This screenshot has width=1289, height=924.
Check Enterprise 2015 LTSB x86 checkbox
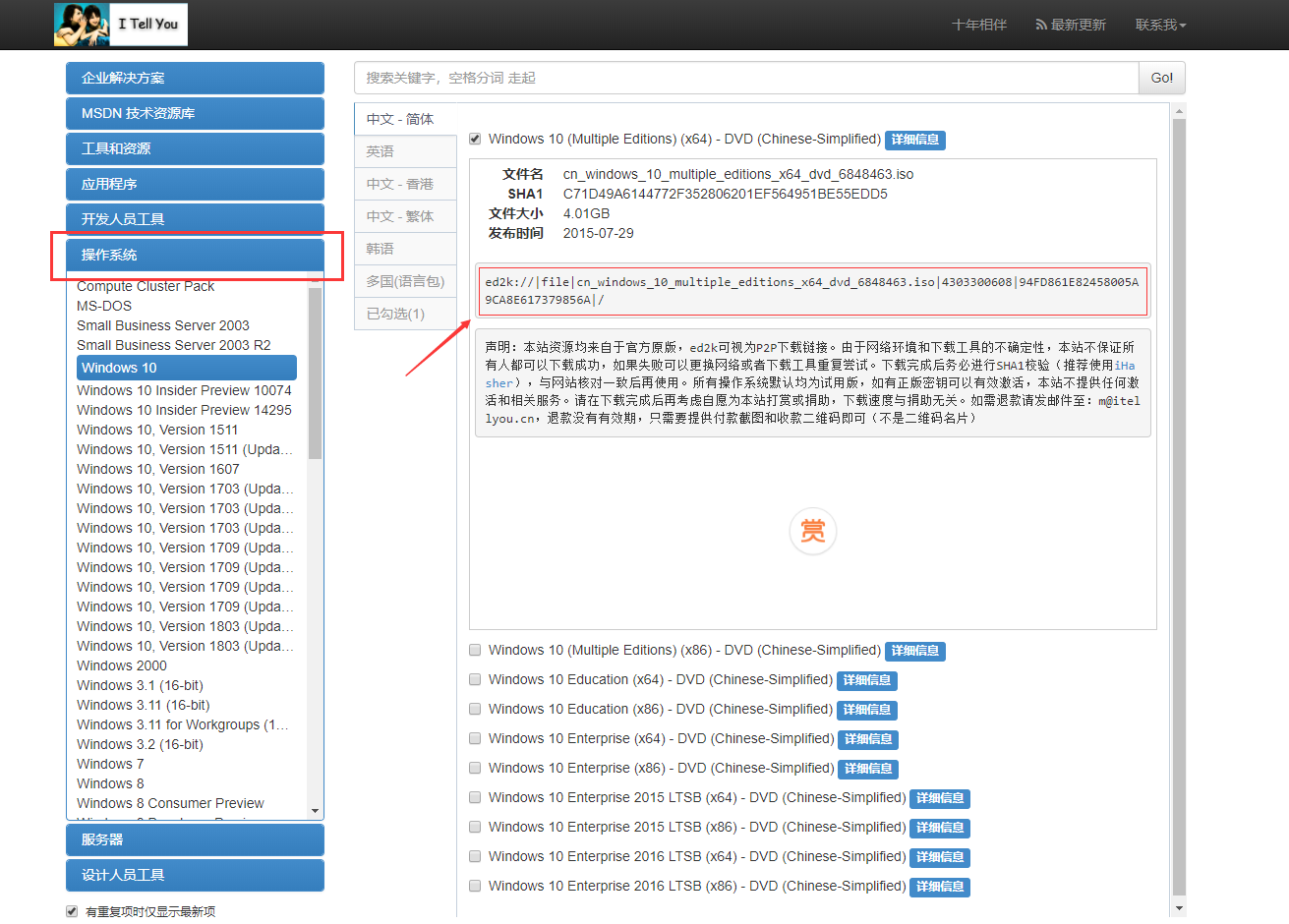[x=475, y=827]
